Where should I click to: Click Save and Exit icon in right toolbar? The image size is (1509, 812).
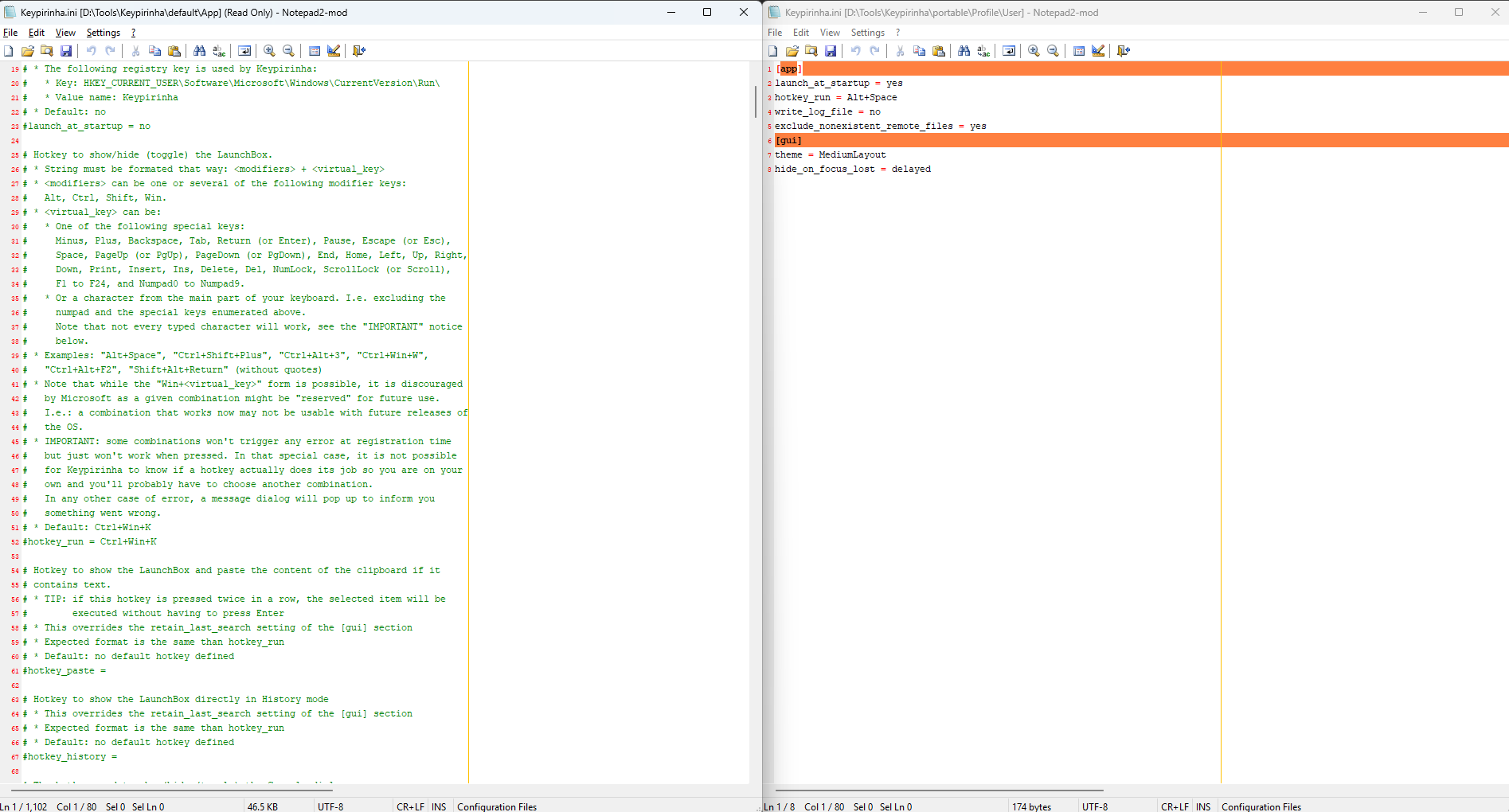(x=1124, y=51)
